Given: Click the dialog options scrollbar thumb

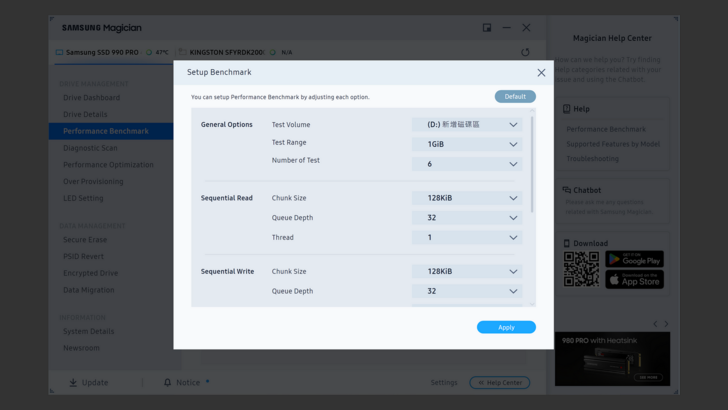Looking at the screenshot, I should point(532,164).
